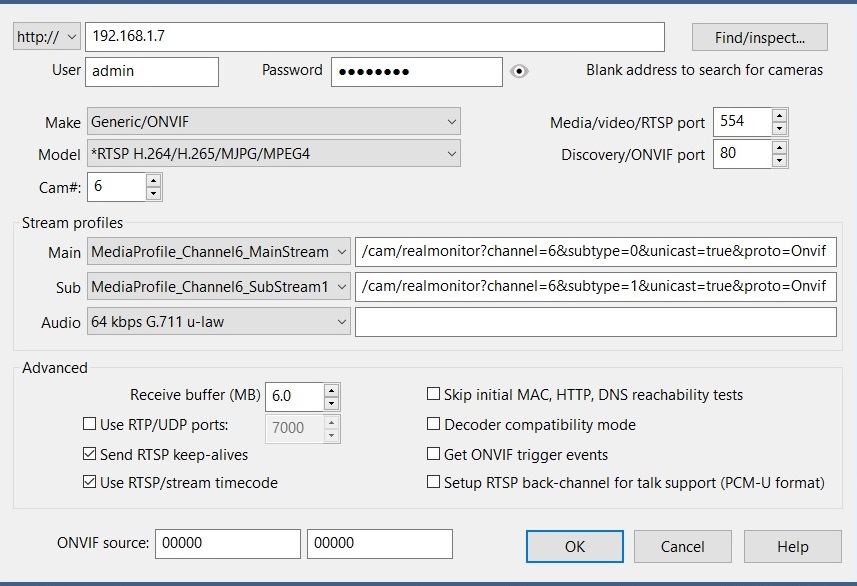Viewport: 857px width, 586px height.
Task: Decrease Media/video/RTSP port value
Action: coord(779,128)
